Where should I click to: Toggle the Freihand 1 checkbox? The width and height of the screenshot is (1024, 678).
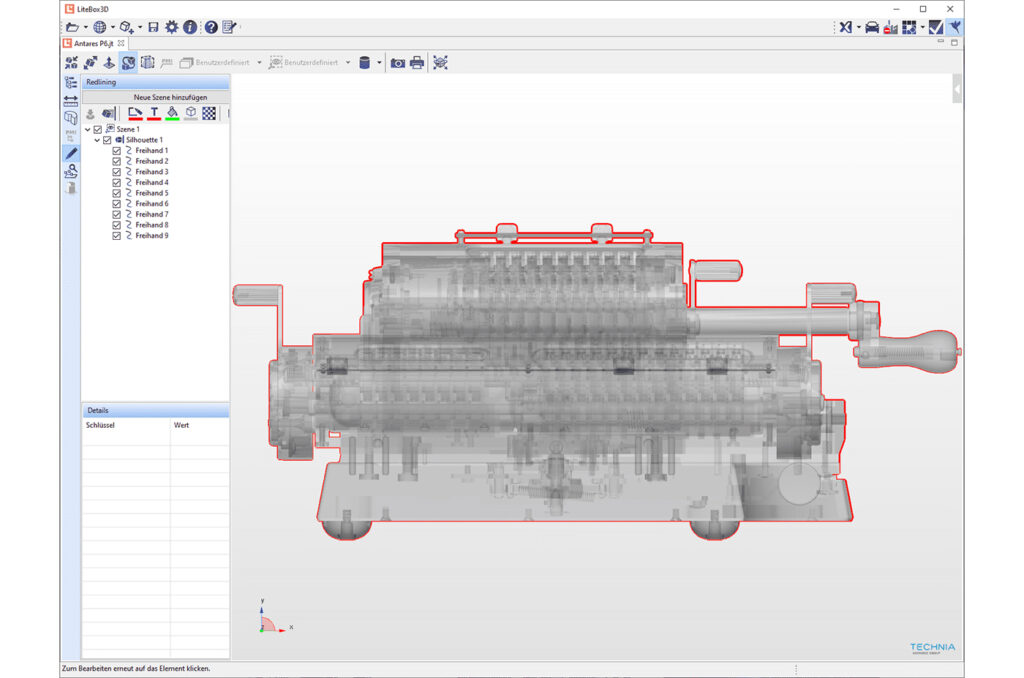117,150
